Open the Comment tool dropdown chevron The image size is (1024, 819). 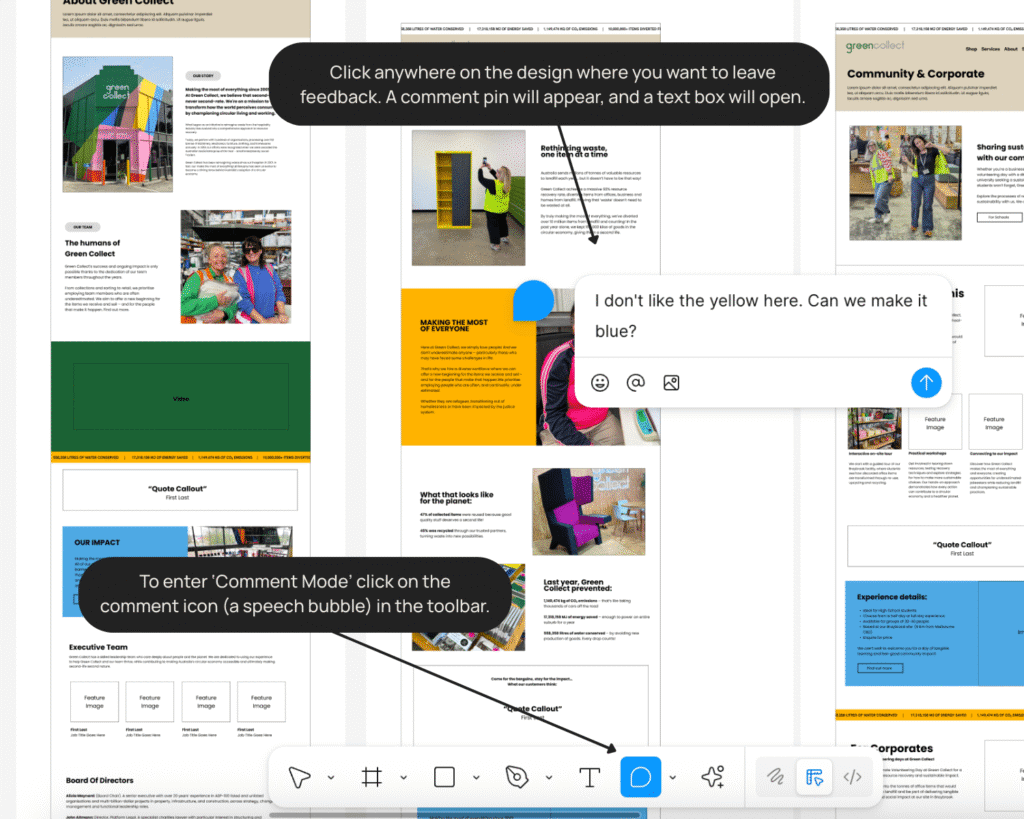pyautogui.click(x=673, y=777)
